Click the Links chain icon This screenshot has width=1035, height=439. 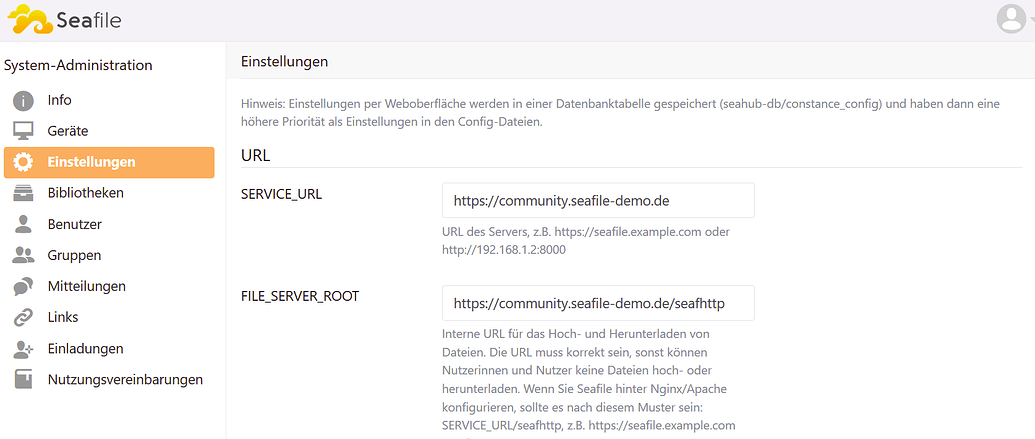[23, 318]
